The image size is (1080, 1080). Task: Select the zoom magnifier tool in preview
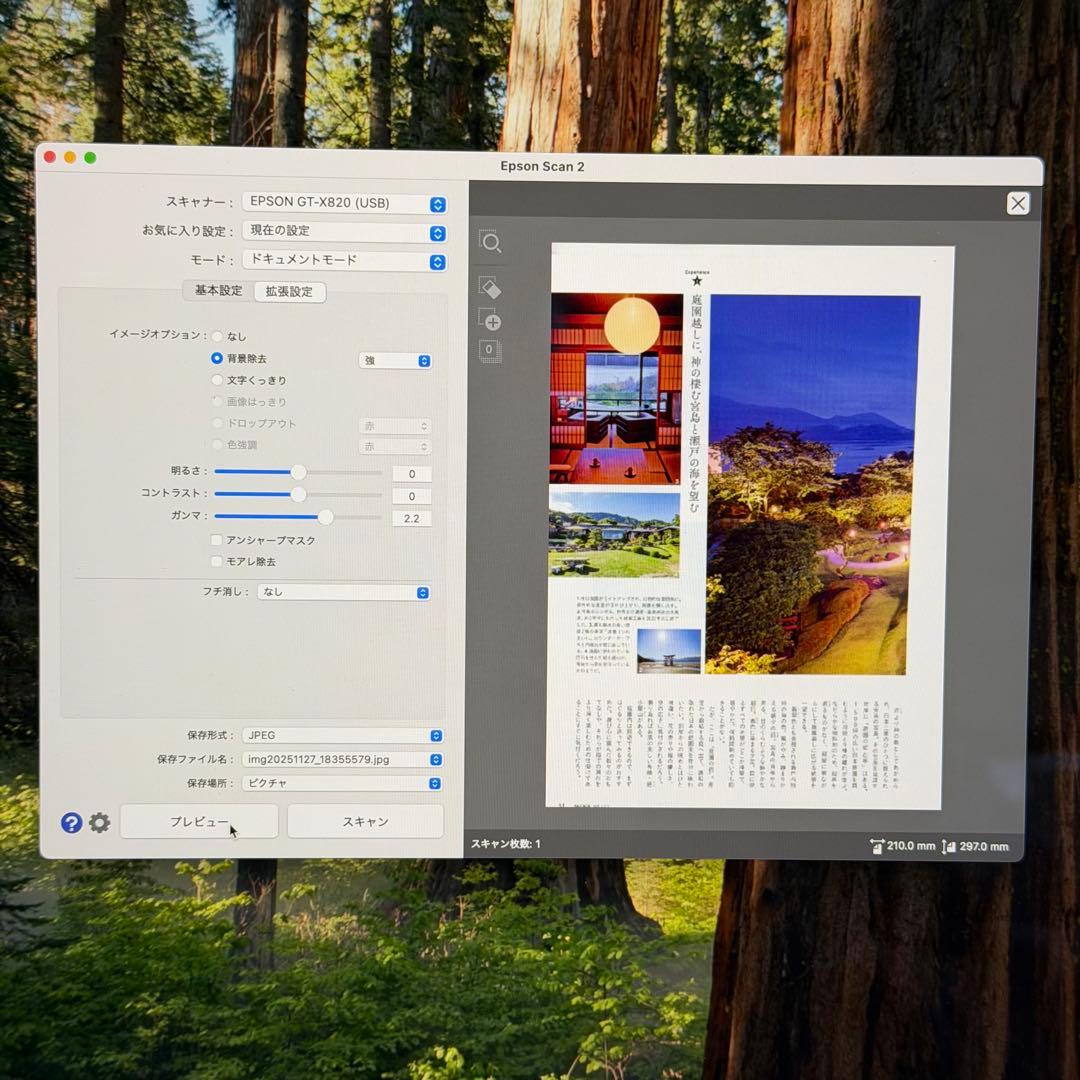coord(490,242)
